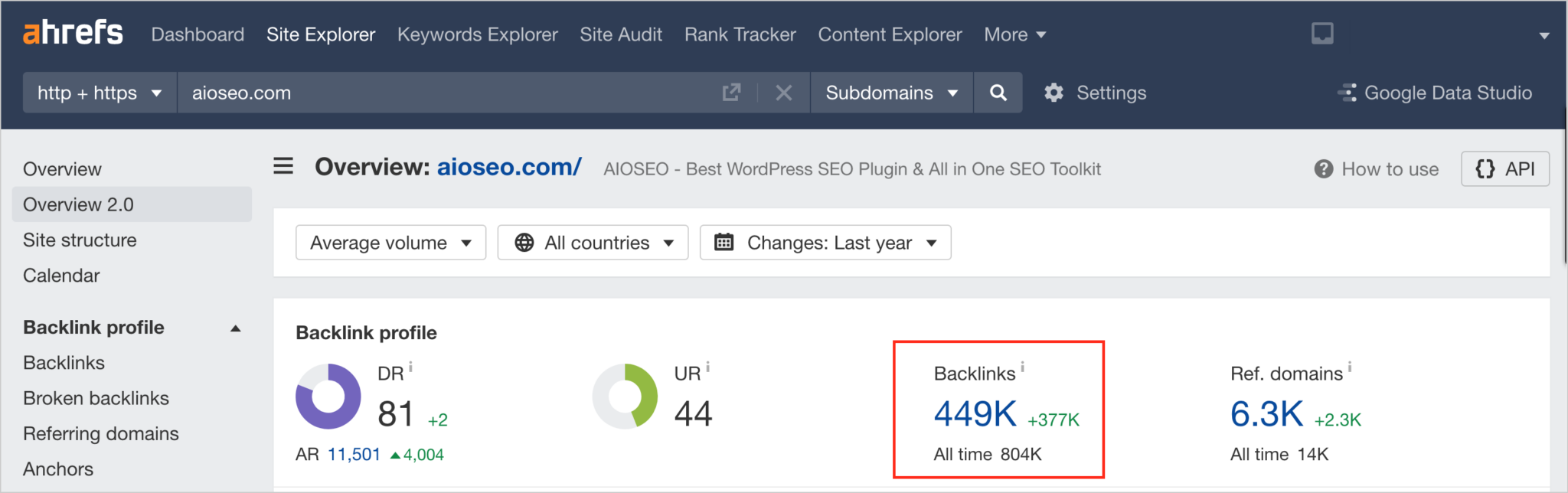Click the All time 14K text
The image size is (1568, 493).
pyautogui.click(x=1279, y=455)
